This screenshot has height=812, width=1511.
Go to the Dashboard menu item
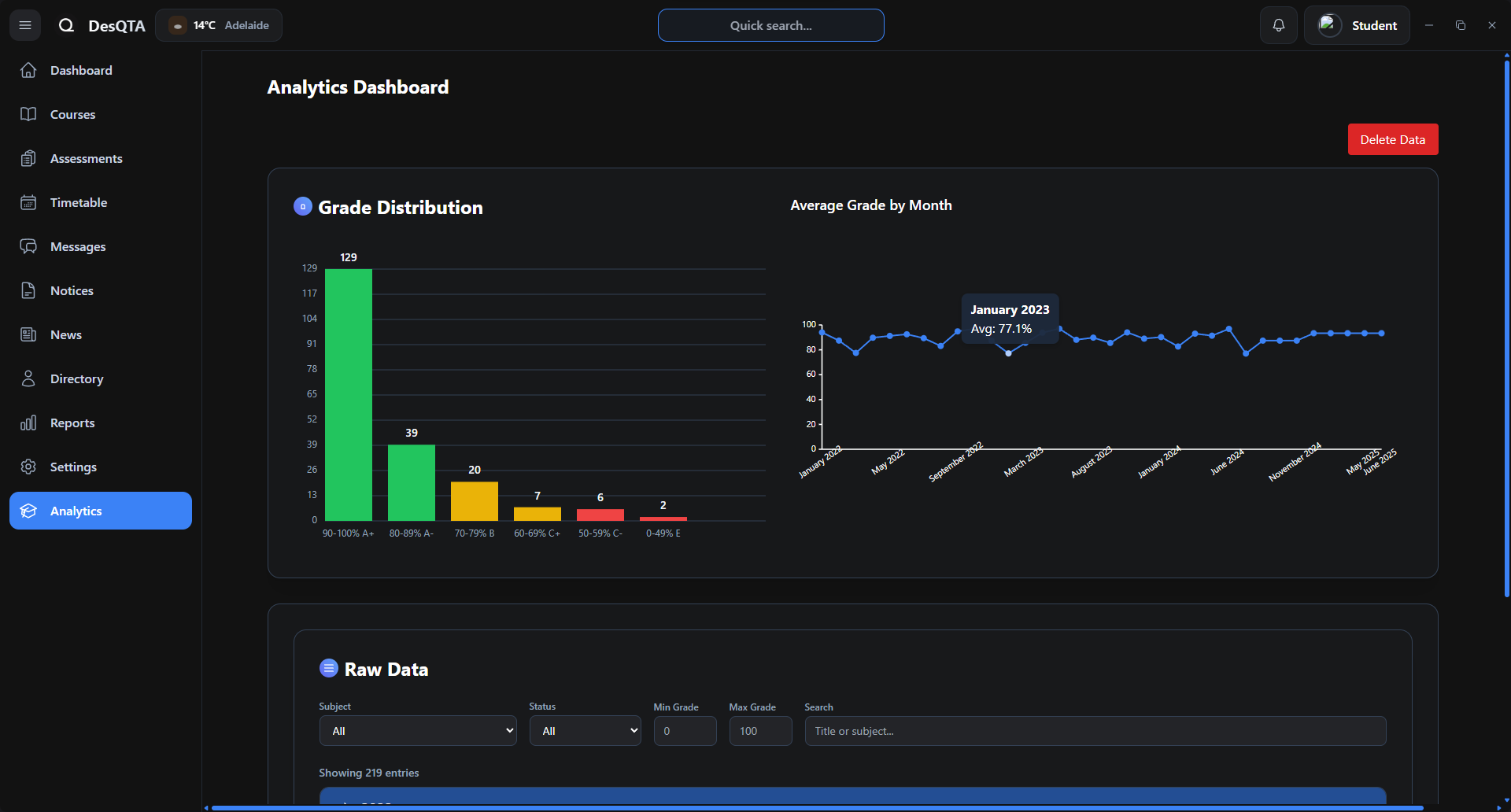pos(81,70)
